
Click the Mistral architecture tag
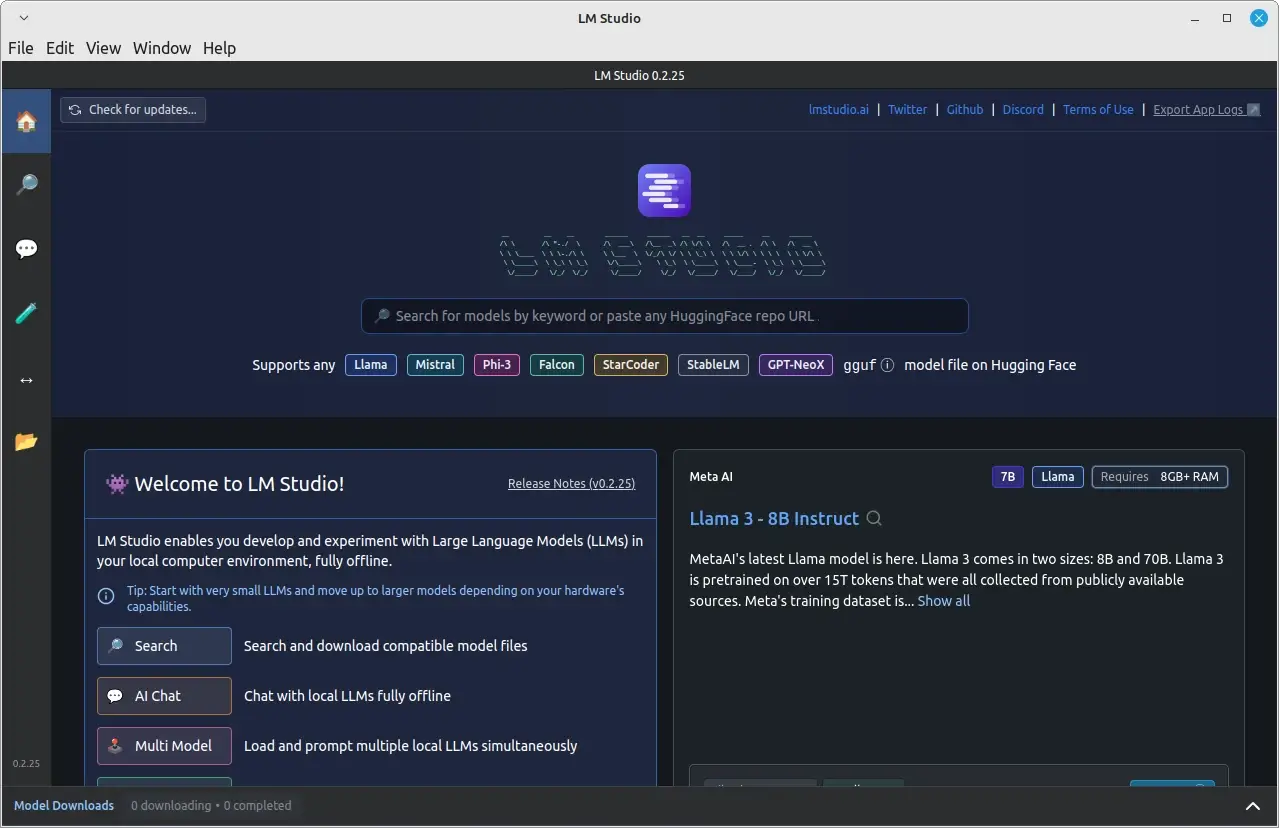[x=435, y=365]
